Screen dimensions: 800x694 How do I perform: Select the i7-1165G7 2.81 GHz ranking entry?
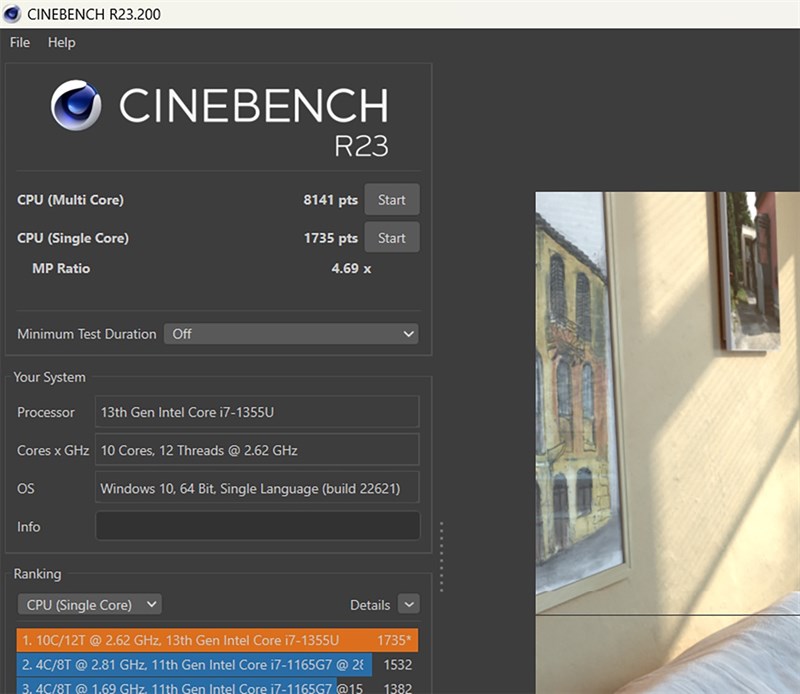tap(217, 664)
